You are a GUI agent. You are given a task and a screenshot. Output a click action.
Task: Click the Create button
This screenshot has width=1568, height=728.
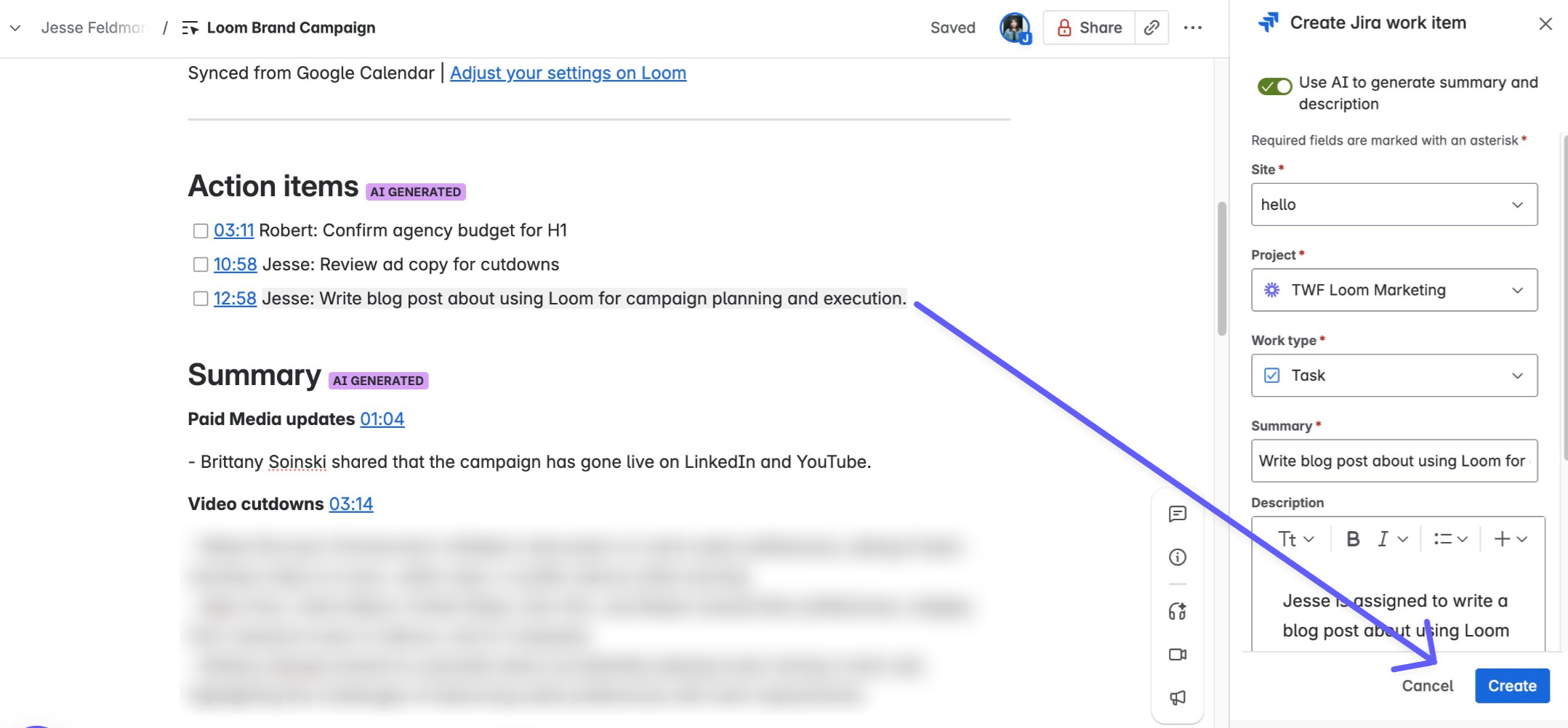tap(1511, 686)
